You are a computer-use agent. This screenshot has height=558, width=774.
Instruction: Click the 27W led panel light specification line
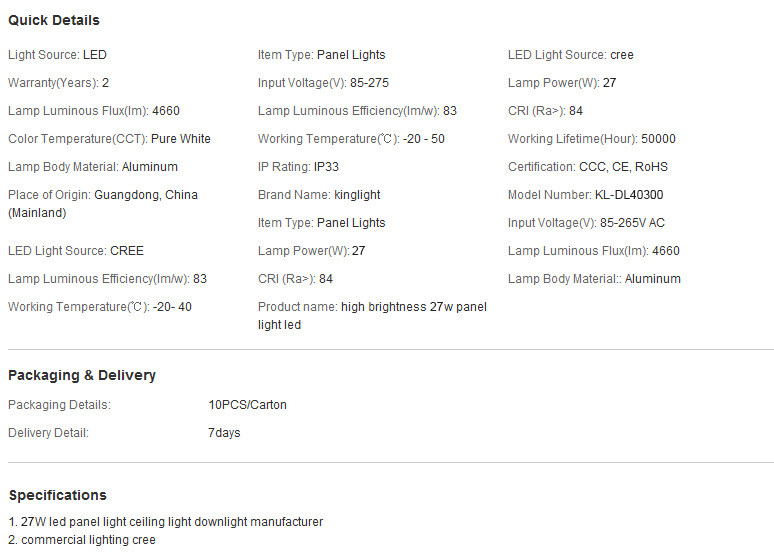click(x=166, y=522)
